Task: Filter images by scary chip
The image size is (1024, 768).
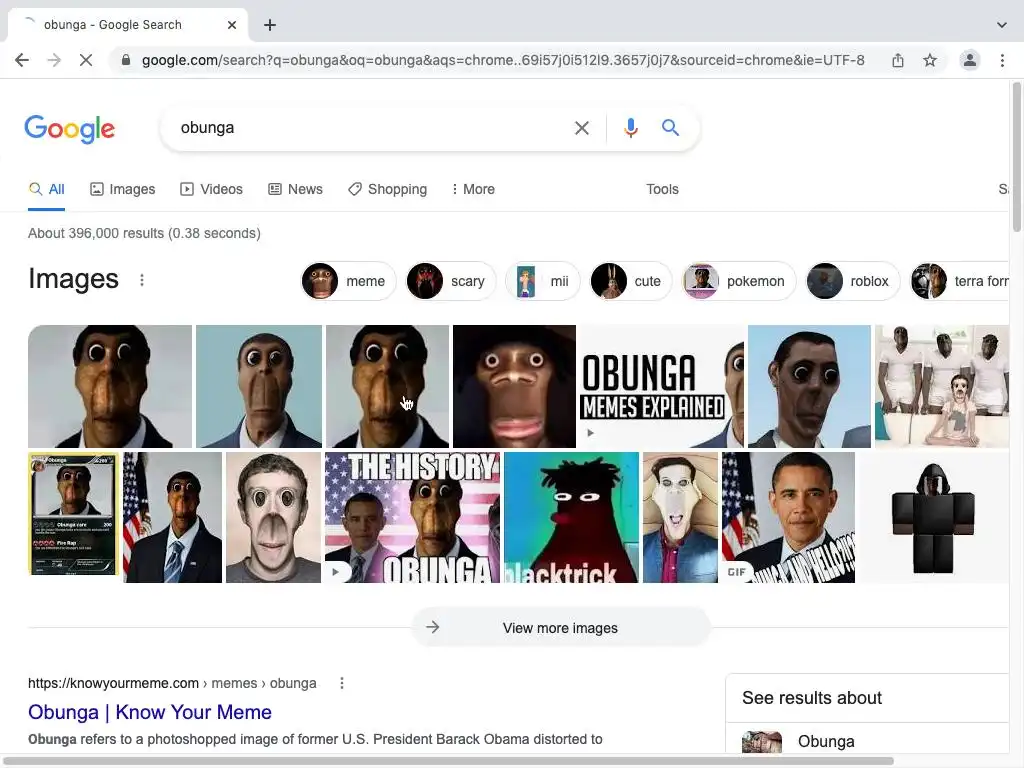Action: point(451,281)
